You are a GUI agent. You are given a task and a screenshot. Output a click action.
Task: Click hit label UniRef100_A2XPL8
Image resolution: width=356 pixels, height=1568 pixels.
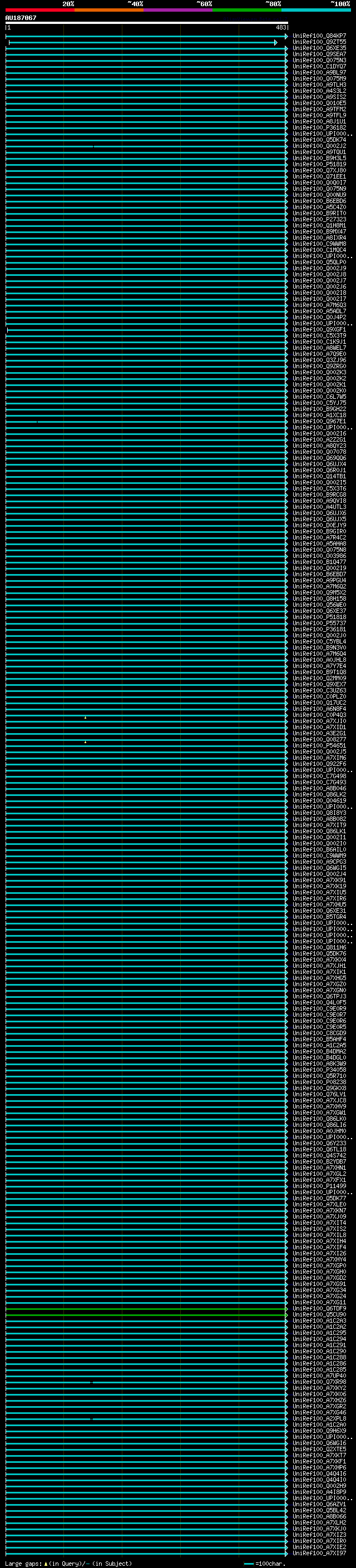point(319,1418)
